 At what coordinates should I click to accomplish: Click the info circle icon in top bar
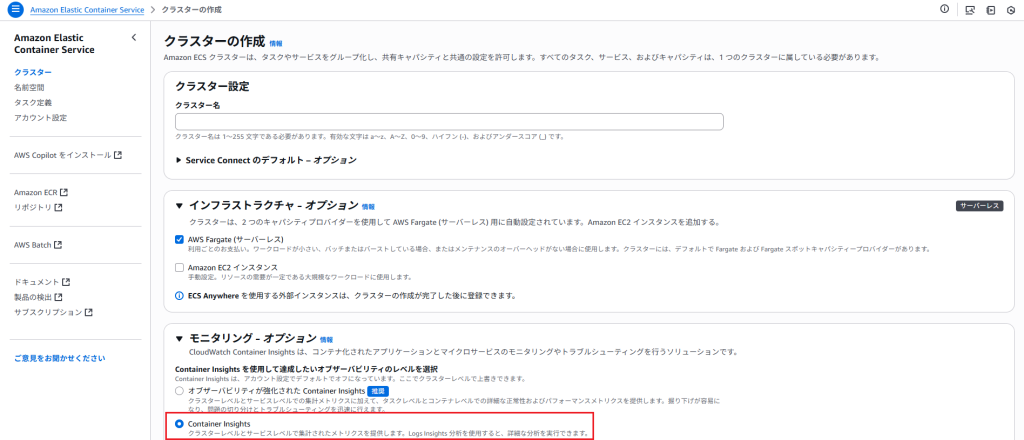click(x=944, y=9)
